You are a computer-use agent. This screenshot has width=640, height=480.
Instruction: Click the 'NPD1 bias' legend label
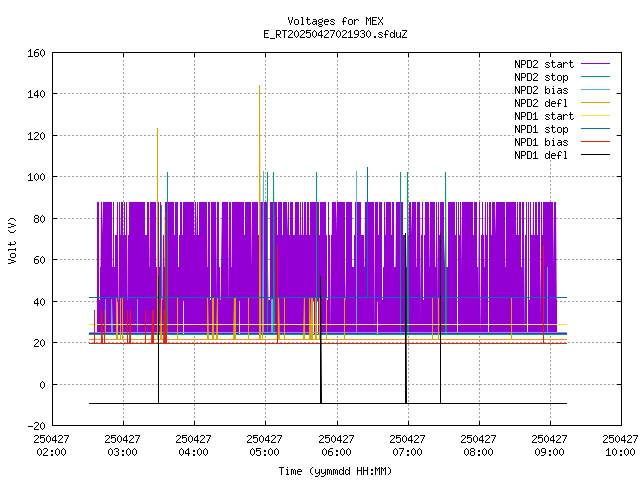541,142
